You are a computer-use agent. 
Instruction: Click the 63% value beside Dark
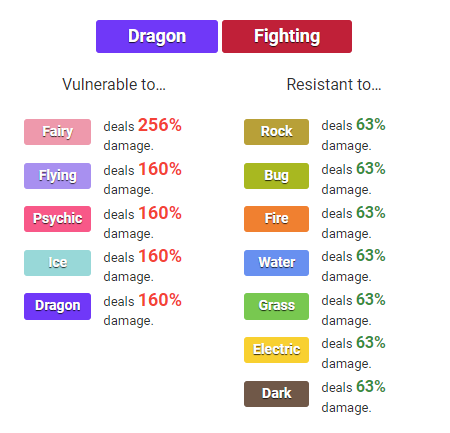pos(371,387)
